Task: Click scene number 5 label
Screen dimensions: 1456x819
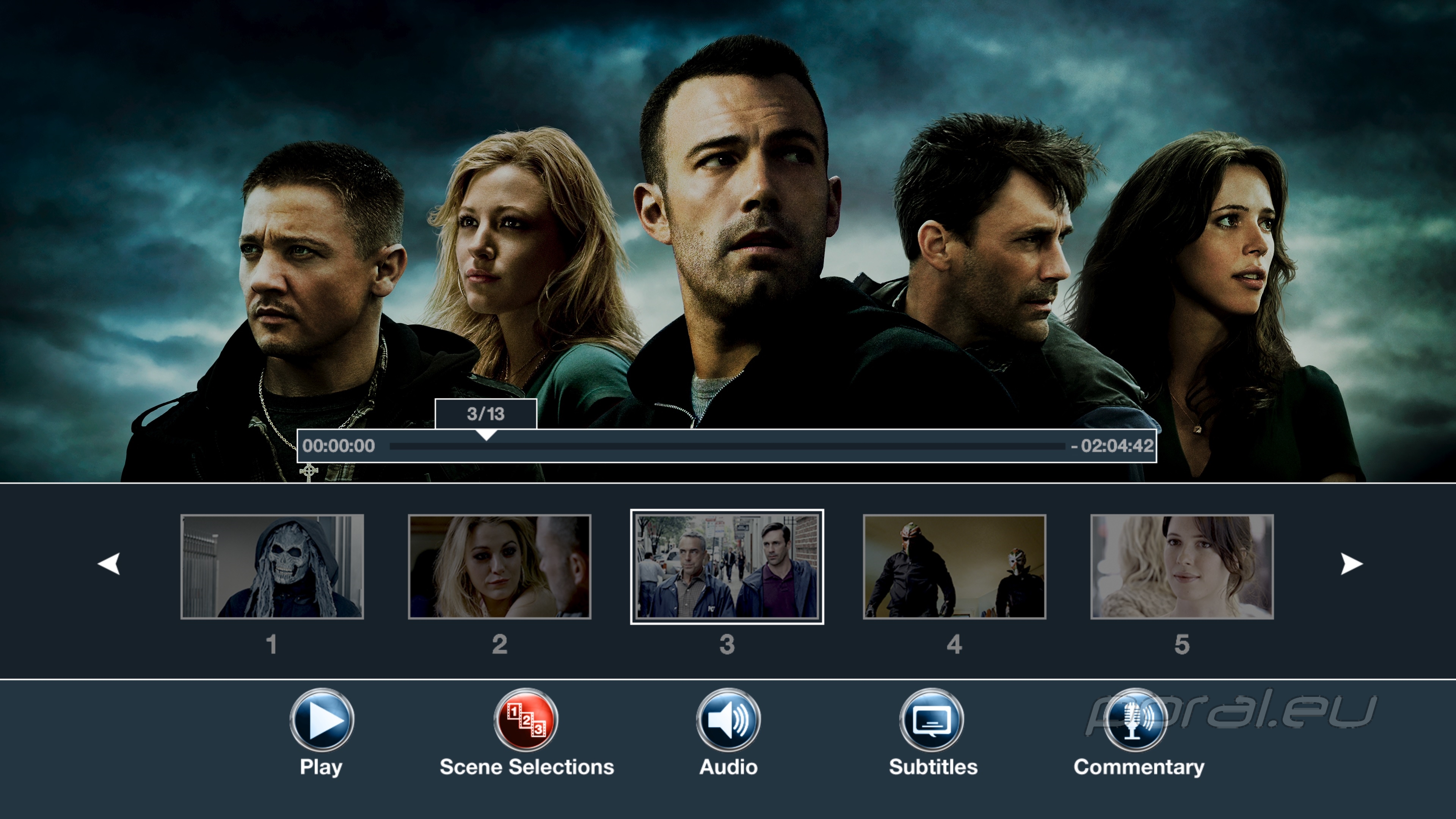Action: pyautogui.click(x=1182, y=644)
